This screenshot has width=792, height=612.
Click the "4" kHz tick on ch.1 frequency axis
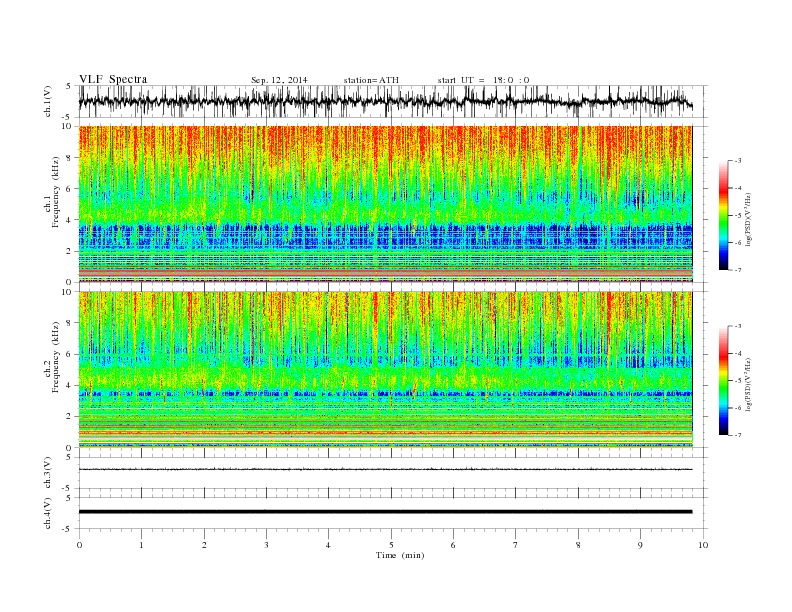click(x=70, y=220)
